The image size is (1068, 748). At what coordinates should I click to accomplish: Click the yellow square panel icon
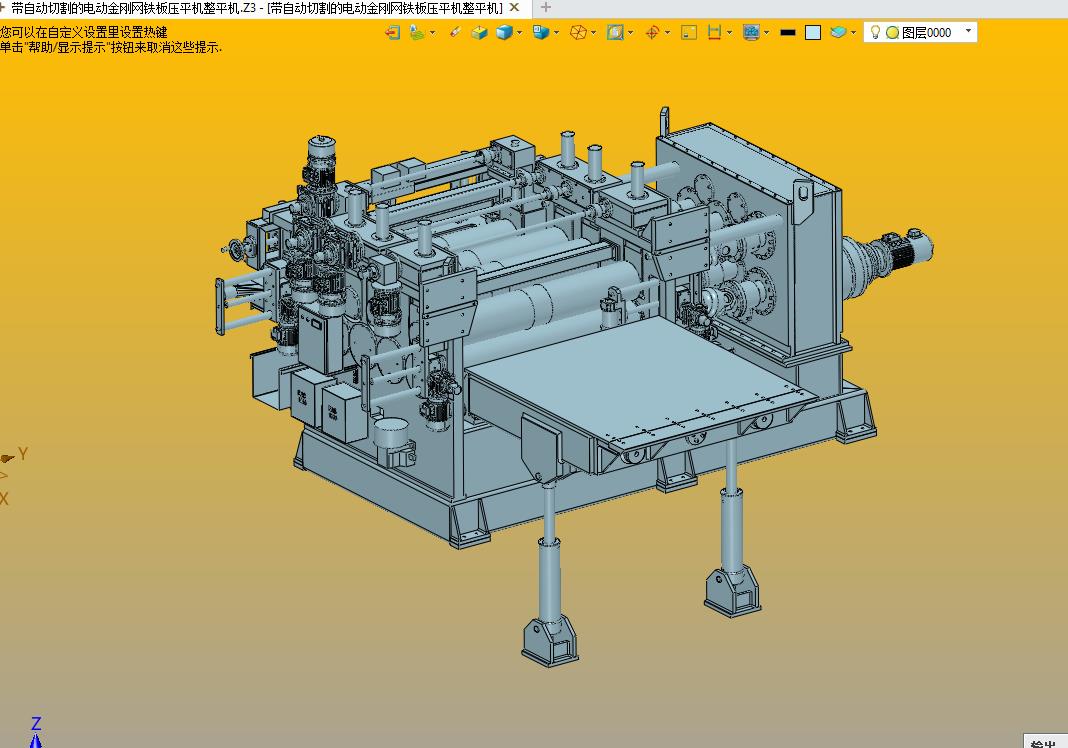pyautogui.click(x=689, y=32)
